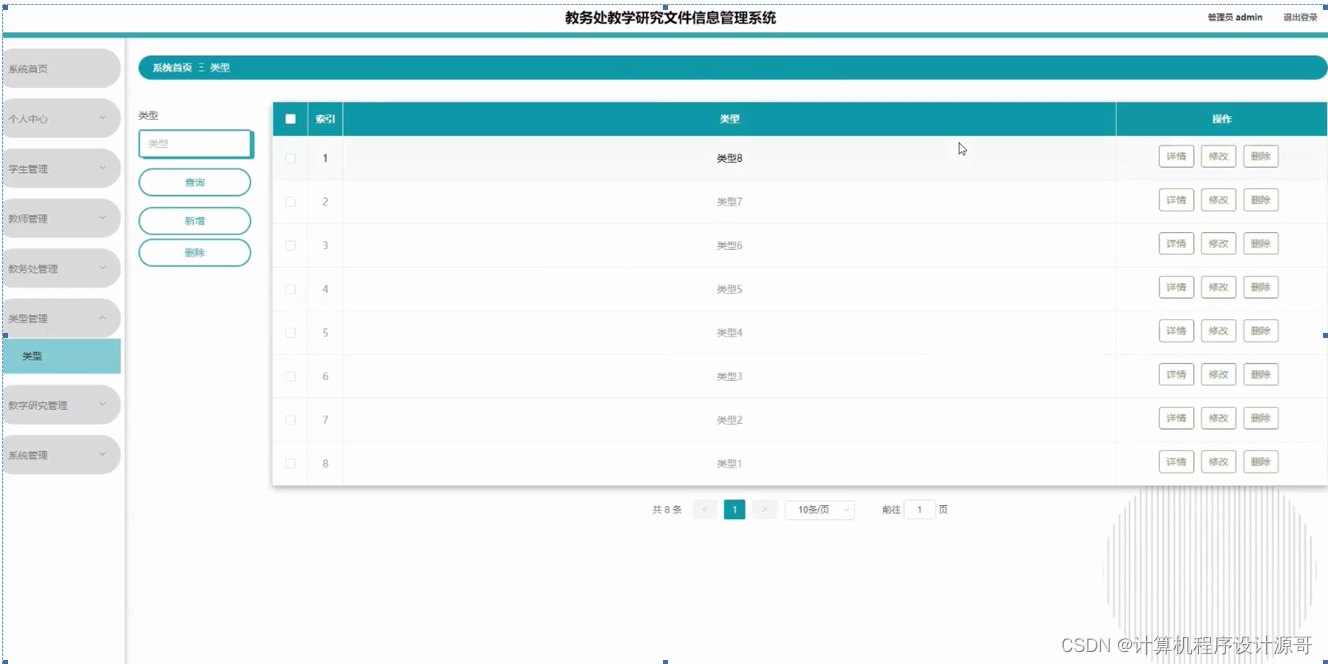Click the 类型1 table cell
Screen dimensions: 1328x664
[730, 464]
